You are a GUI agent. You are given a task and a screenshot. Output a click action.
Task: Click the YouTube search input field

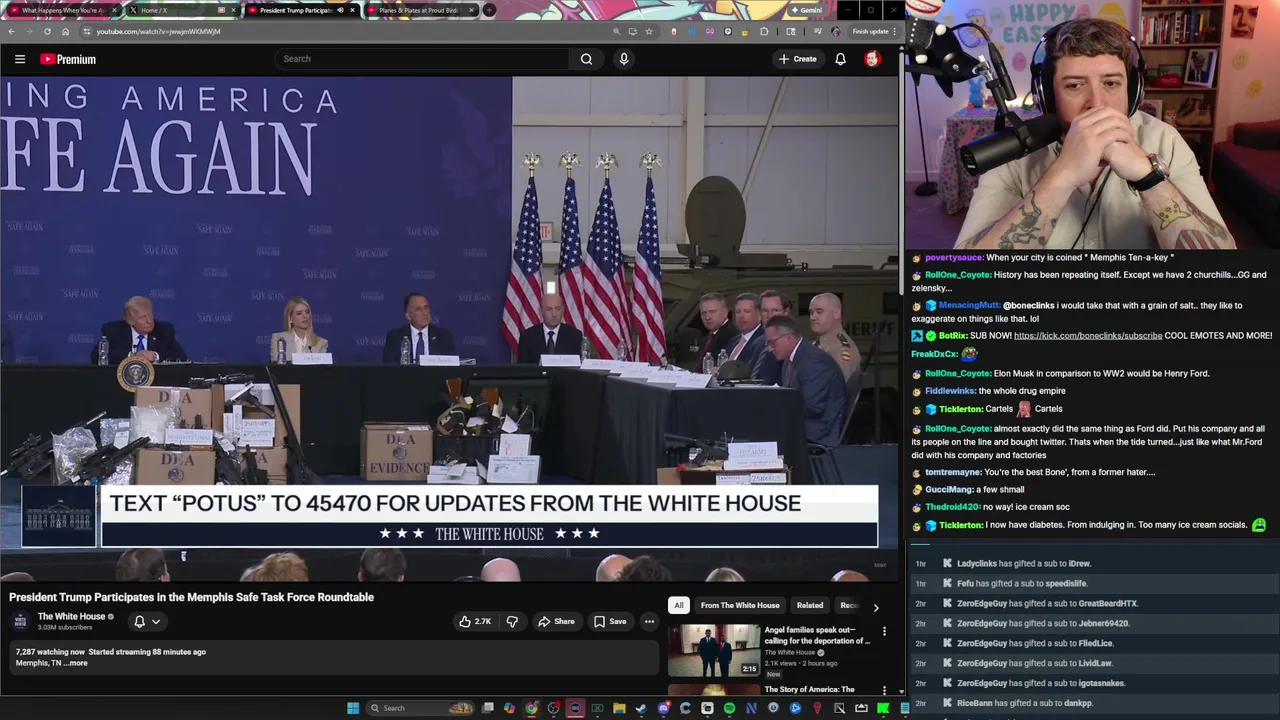coord(422,59)
